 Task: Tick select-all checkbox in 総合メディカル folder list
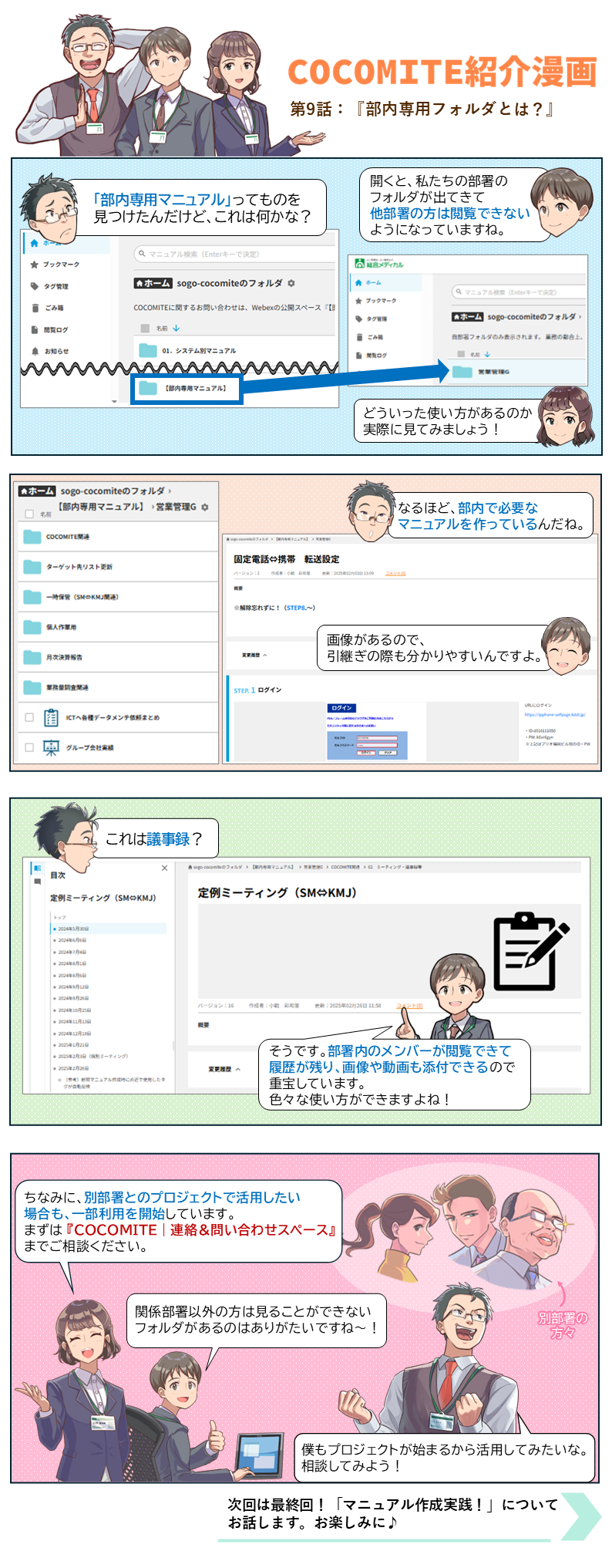pos(459,355)
